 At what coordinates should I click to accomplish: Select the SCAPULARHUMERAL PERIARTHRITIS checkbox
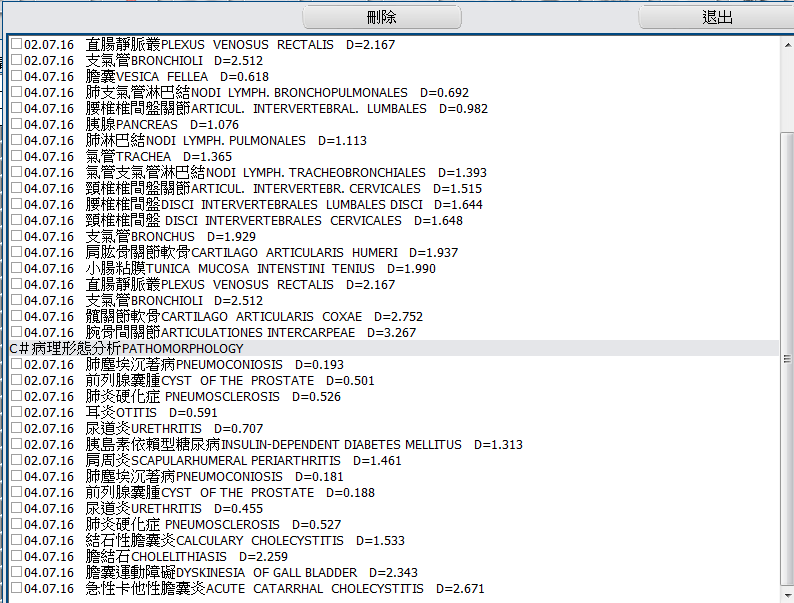(16, 461)
